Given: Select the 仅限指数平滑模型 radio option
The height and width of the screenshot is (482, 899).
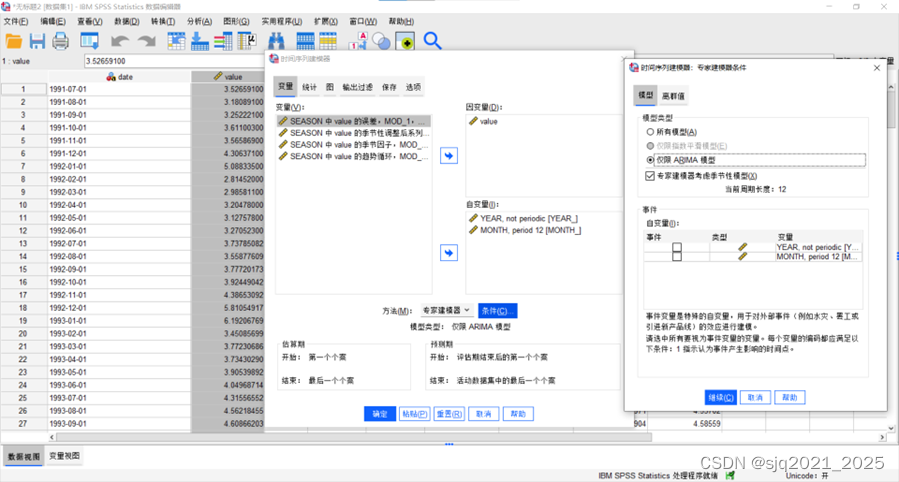Looking at the screenshot, I should coord(650,146).
